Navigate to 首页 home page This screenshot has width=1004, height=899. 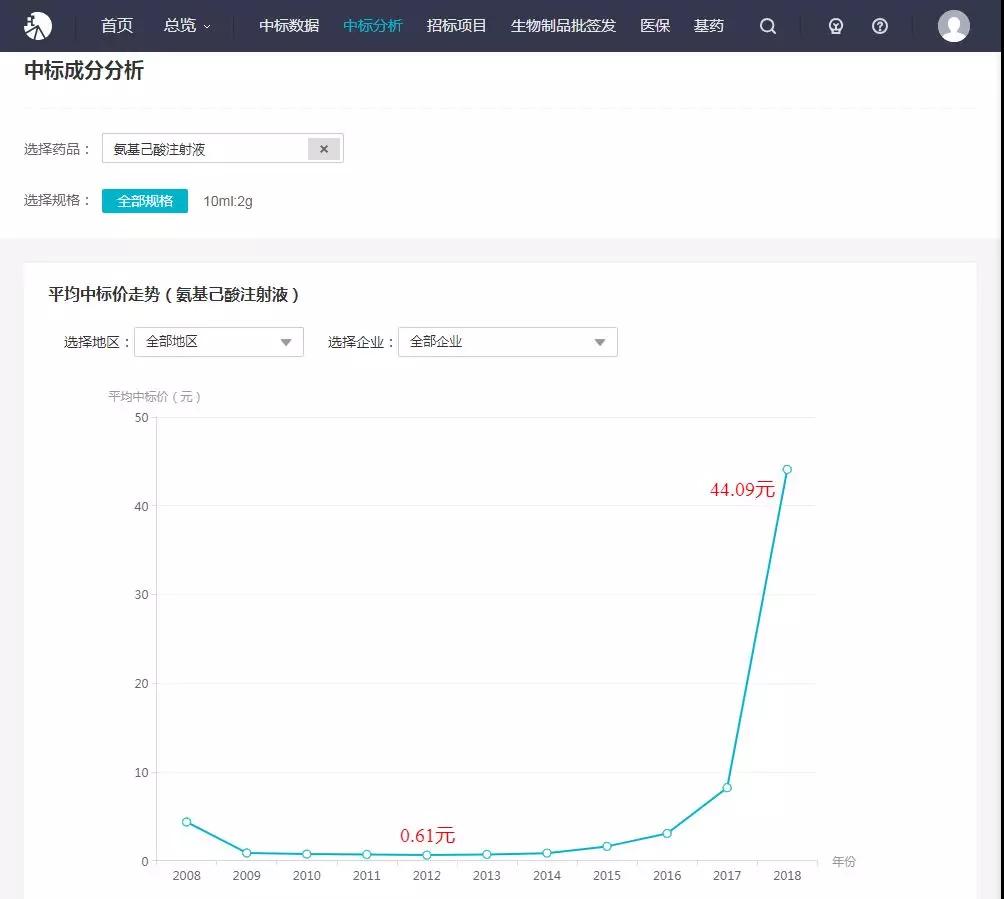point(117,26)
